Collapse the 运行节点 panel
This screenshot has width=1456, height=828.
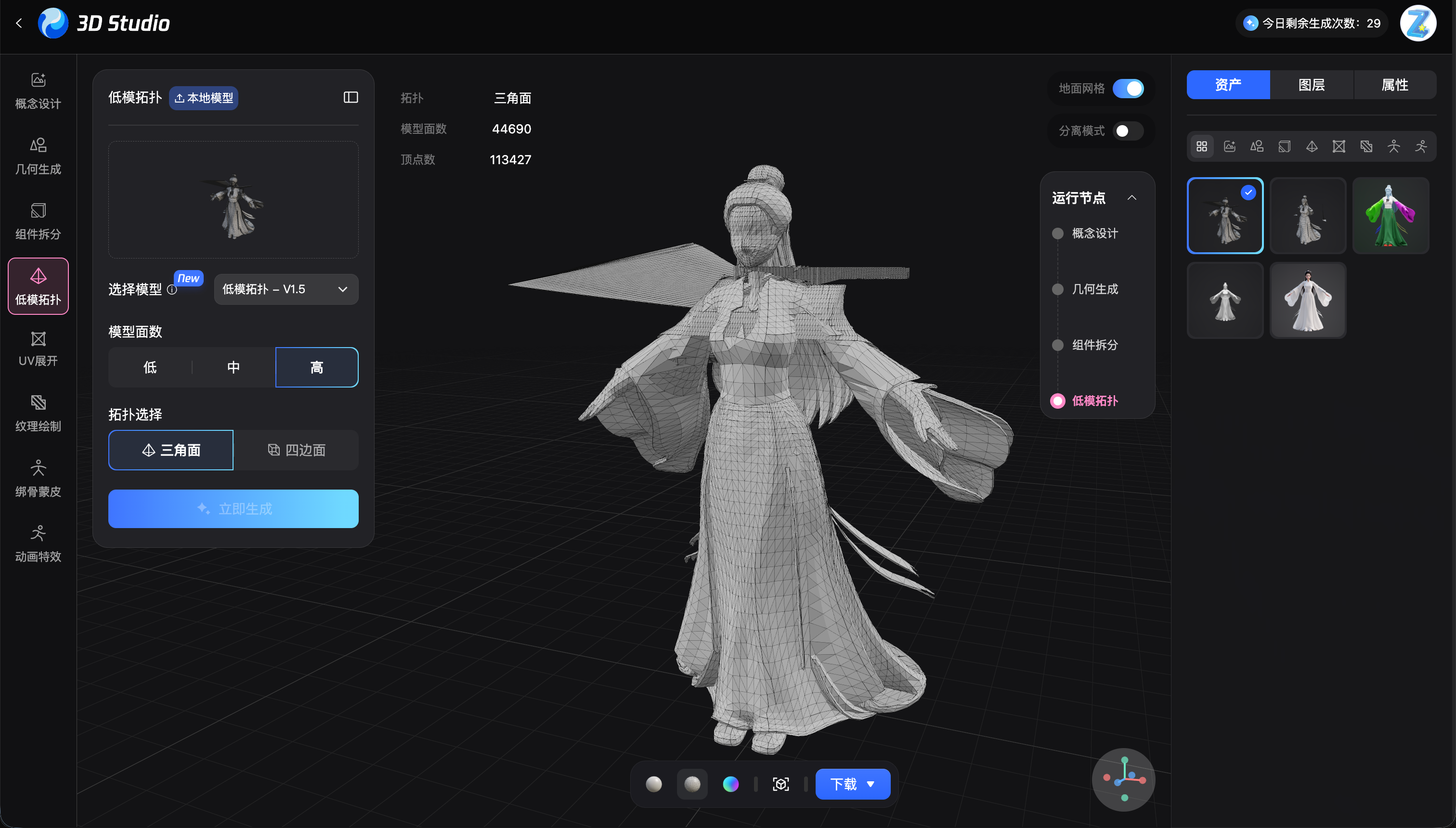pyautogui.click(x=1132, y=198)
